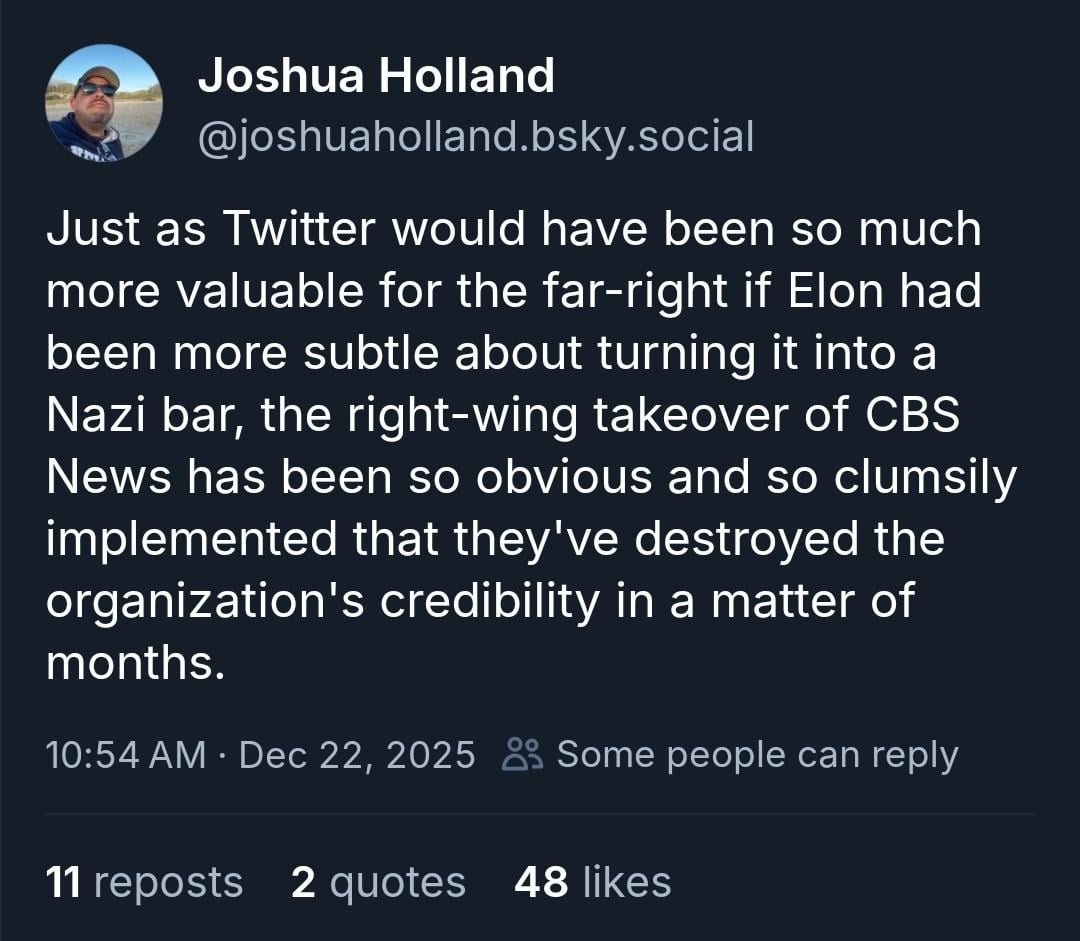Image resolution: width=1080 pixels, height=941 pixels.
Task: Click the Dec 22, 2025 date
Action: tap(357, 754)
